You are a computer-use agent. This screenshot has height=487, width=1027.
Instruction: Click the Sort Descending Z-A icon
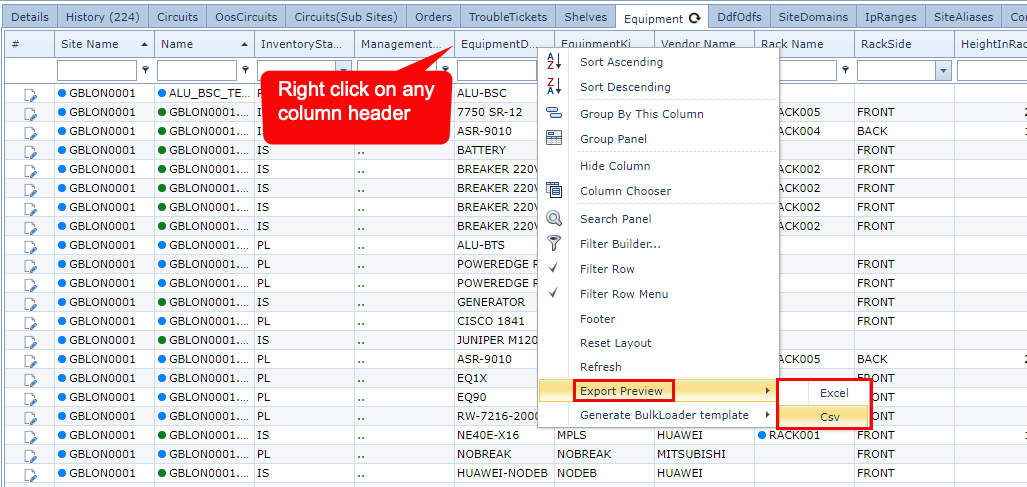click(554, 87)
